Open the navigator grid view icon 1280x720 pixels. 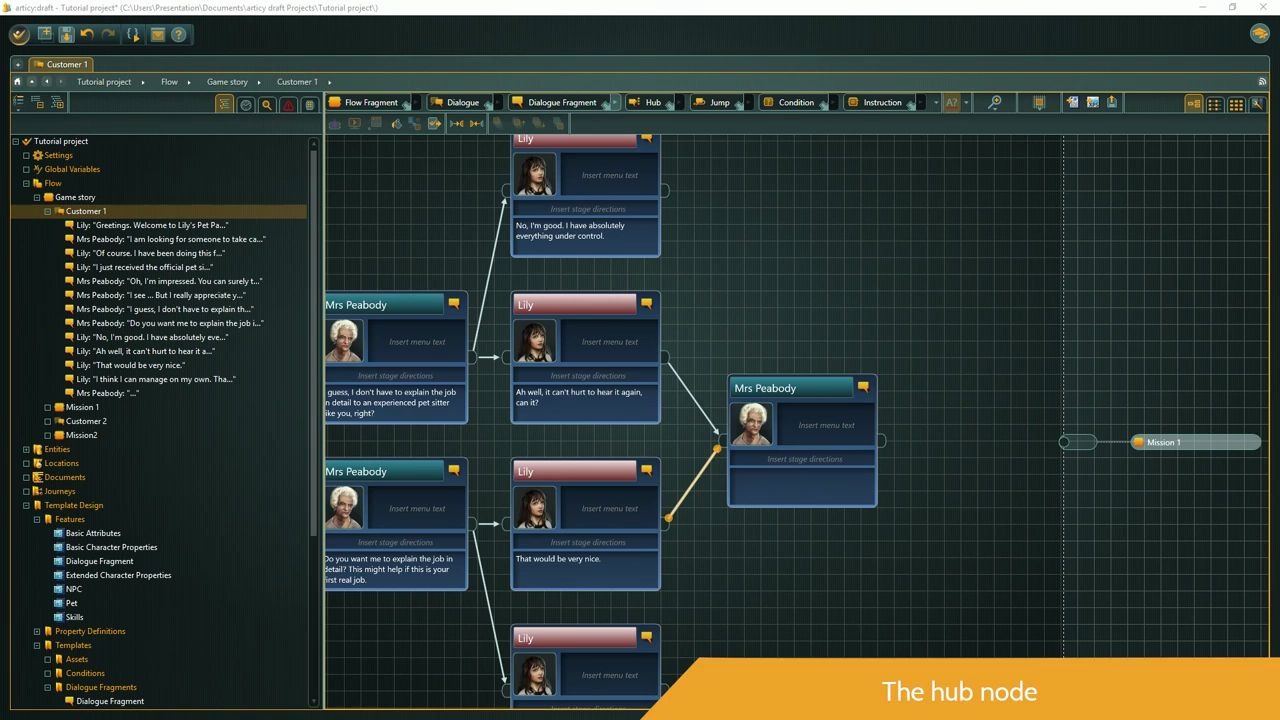(309, 104)
